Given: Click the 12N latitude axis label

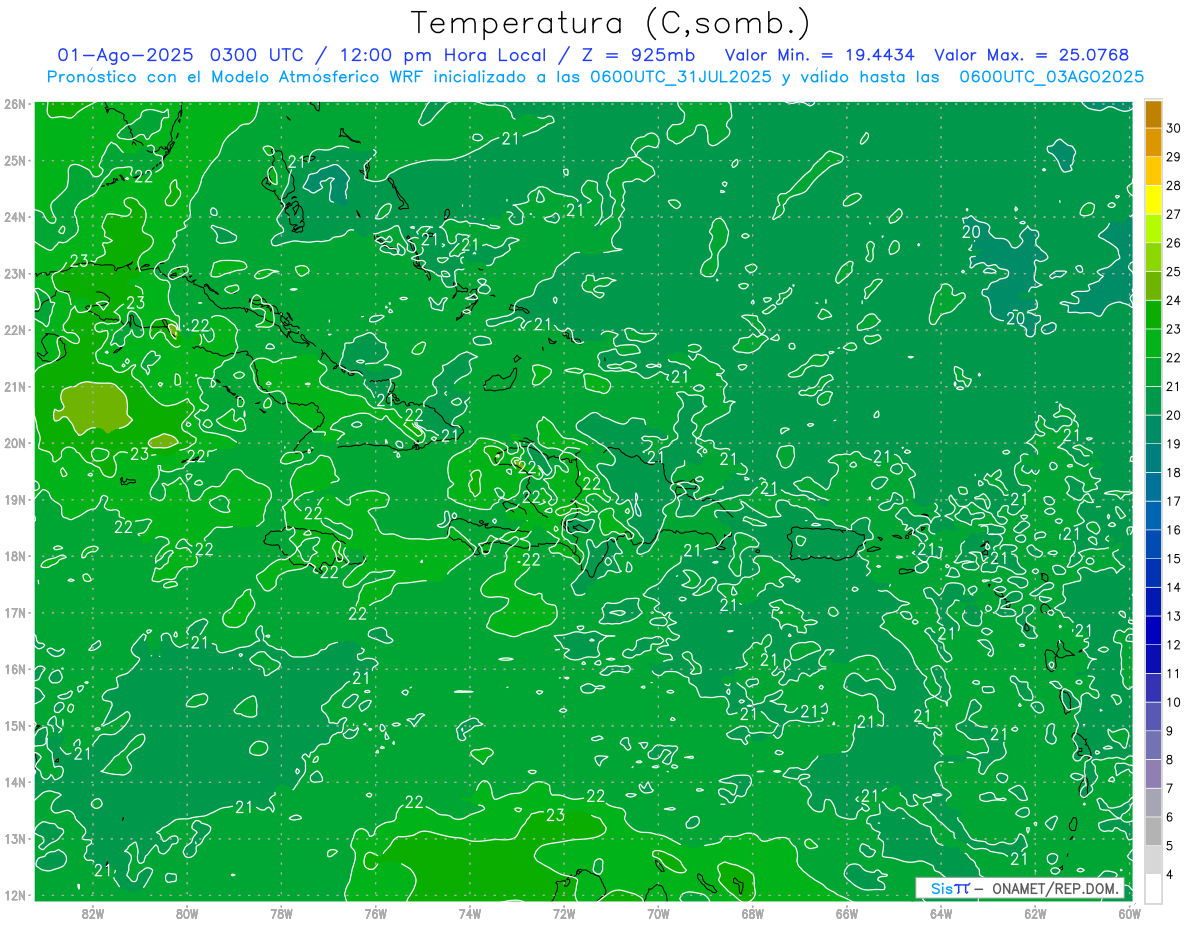Looking at the screenshot, I should (x=15, y=895).
